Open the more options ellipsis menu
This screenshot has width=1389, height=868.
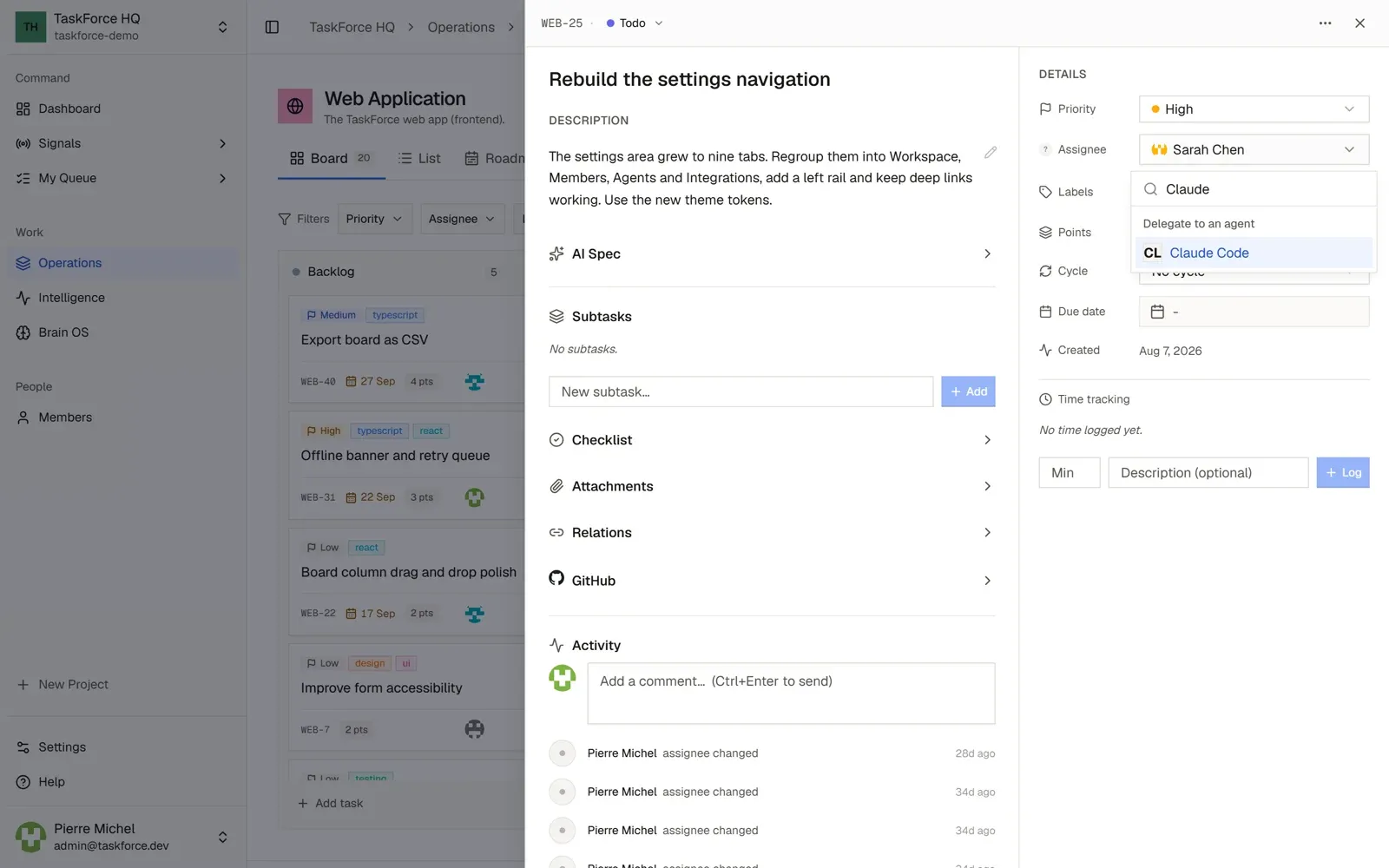(1325, 23)
